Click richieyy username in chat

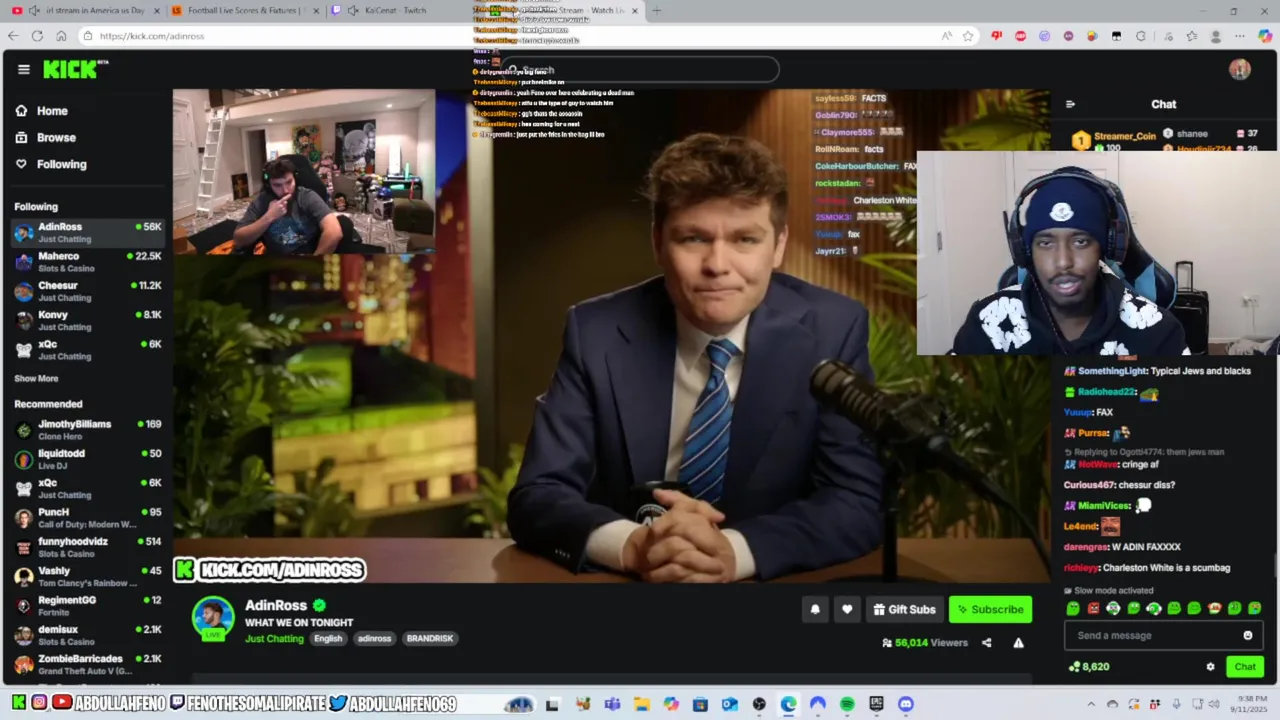1081,568
